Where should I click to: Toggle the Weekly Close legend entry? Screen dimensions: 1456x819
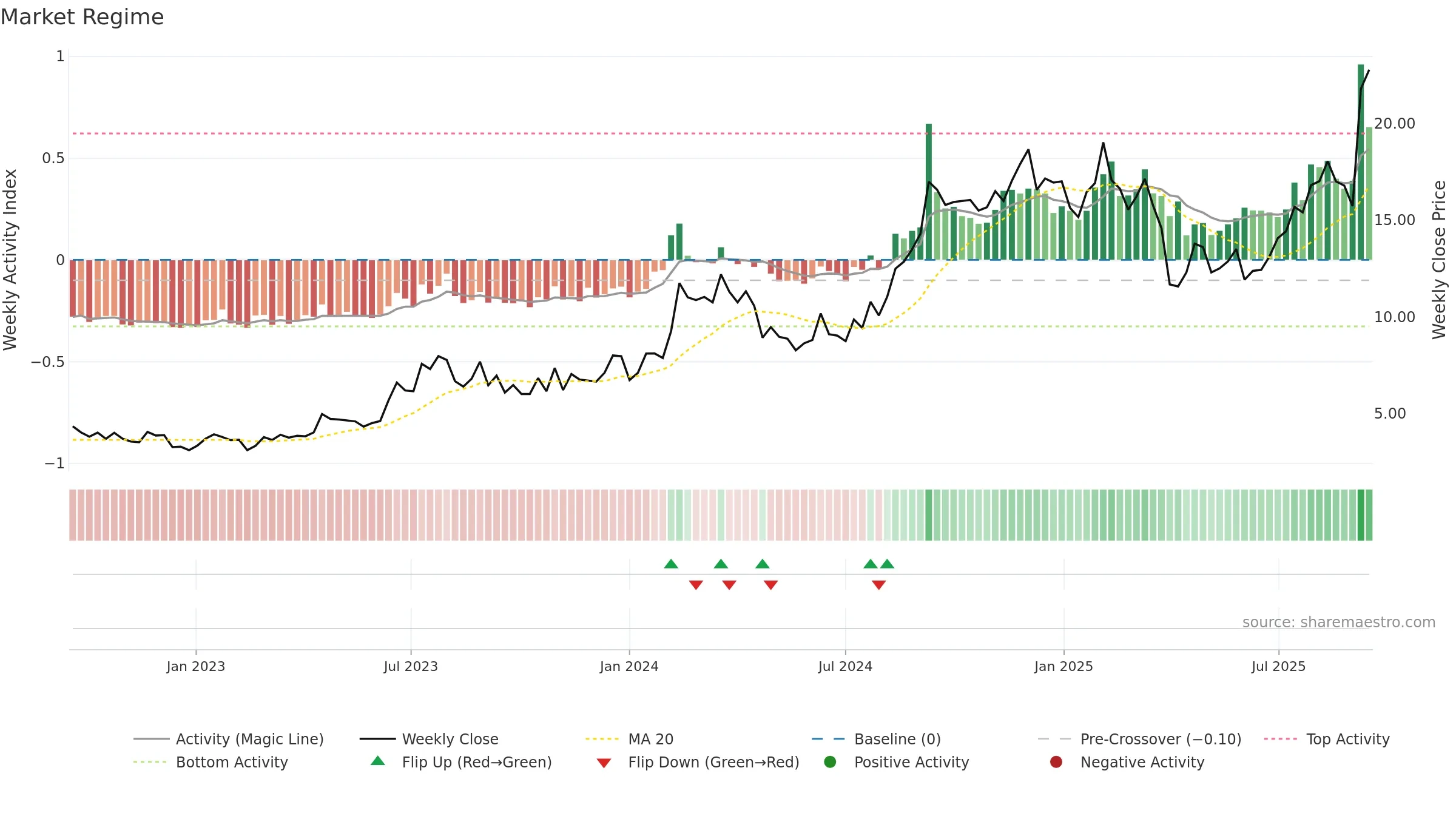pos(429,739)
